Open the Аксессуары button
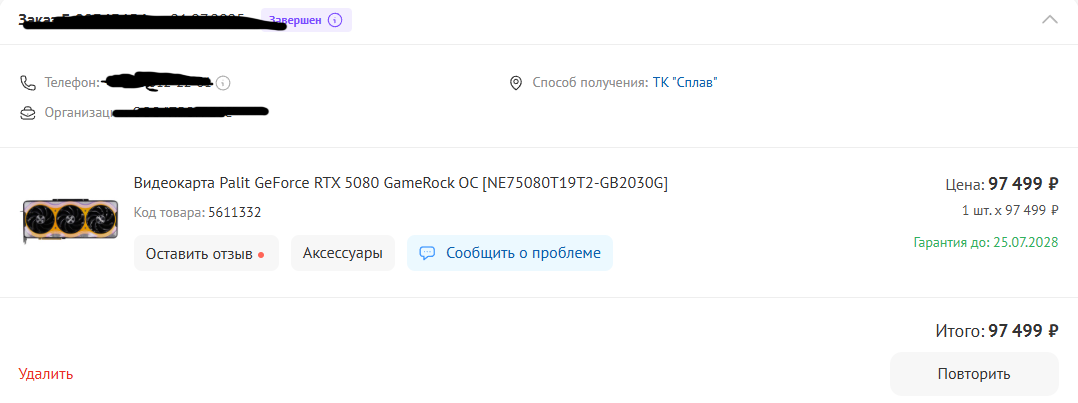1078x403 pixels. tap(343, 253)
